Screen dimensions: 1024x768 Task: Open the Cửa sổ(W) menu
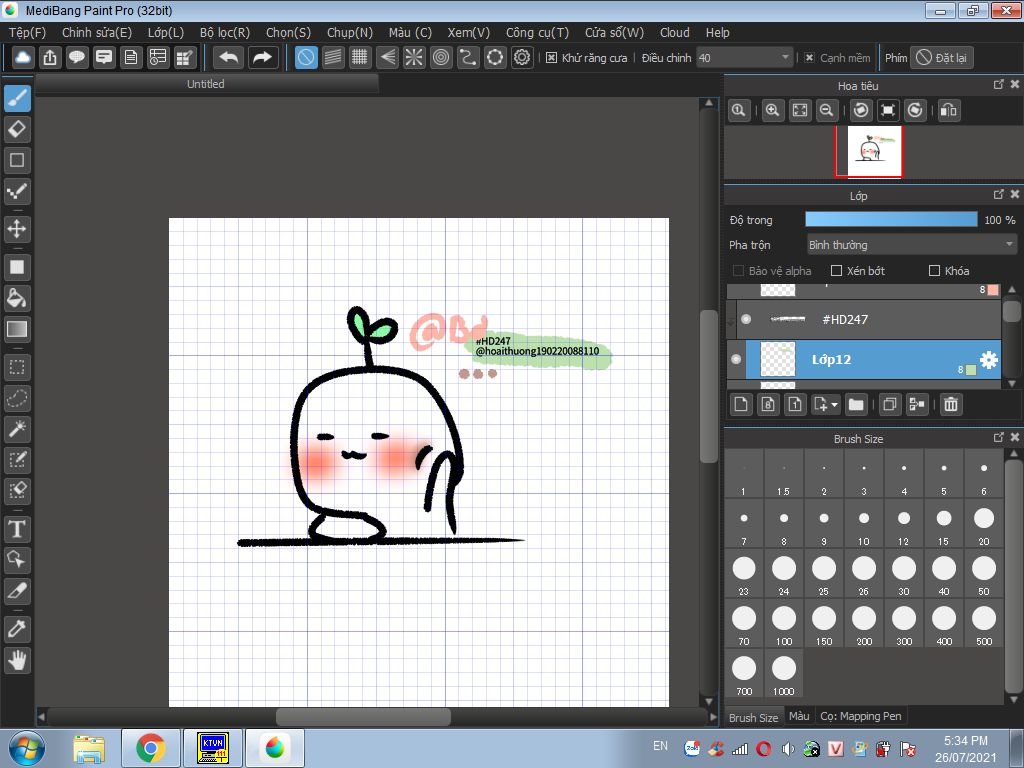(x=614, y=33)
